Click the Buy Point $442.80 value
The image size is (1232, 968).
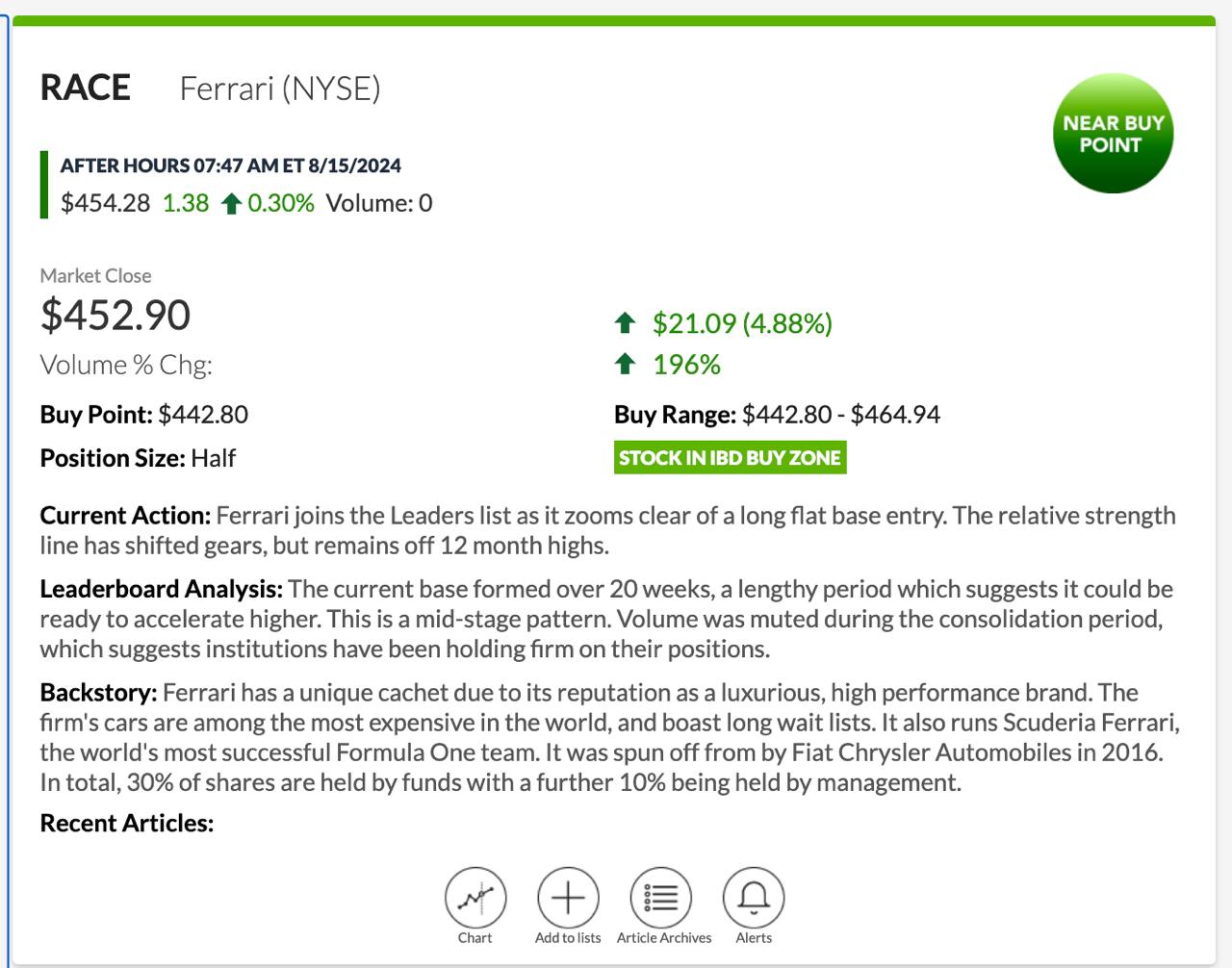coord(202,415)
